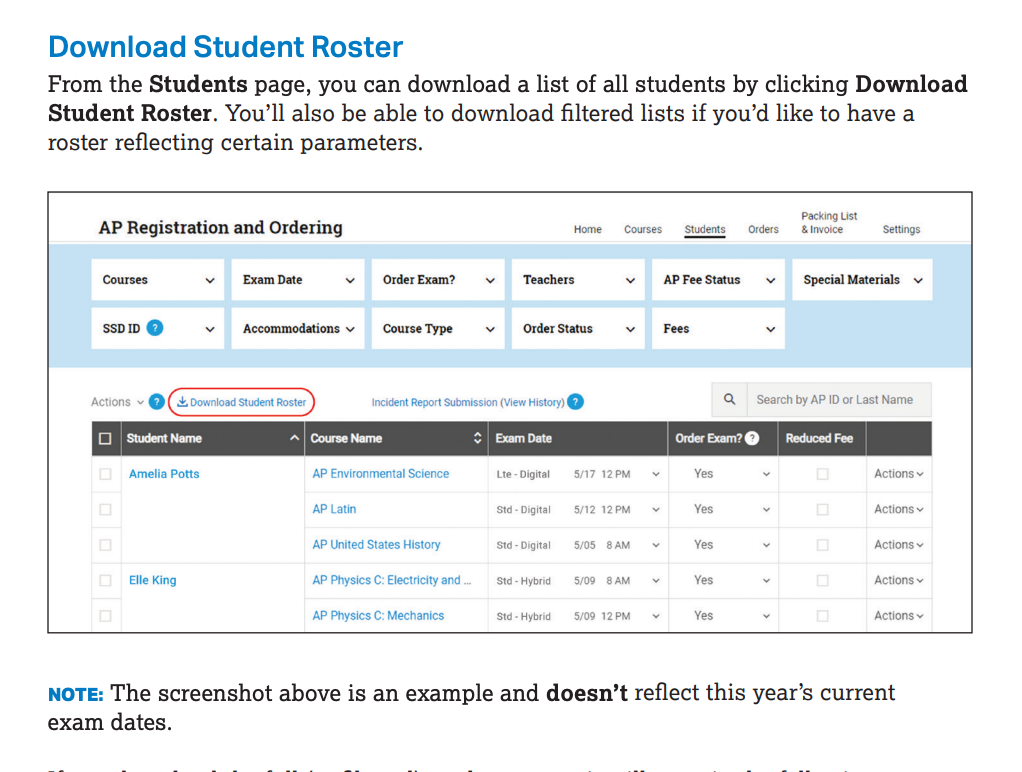The image size is (1022, 772).
Task: Click the help icon after Incident Report Submission
Action: (575, 402)
